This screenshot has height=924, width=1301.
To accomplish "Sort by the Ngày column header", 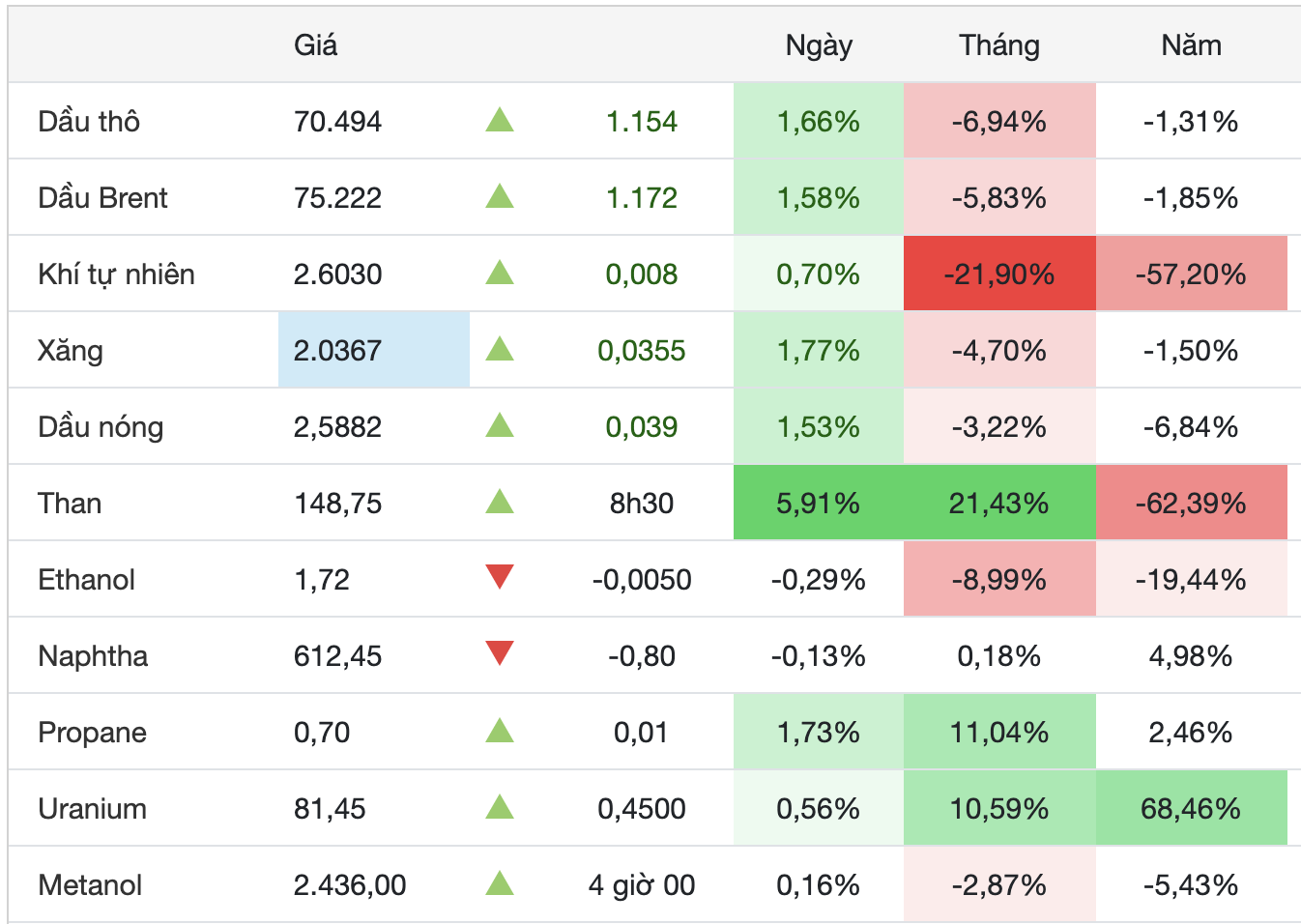I will [819, 45].
